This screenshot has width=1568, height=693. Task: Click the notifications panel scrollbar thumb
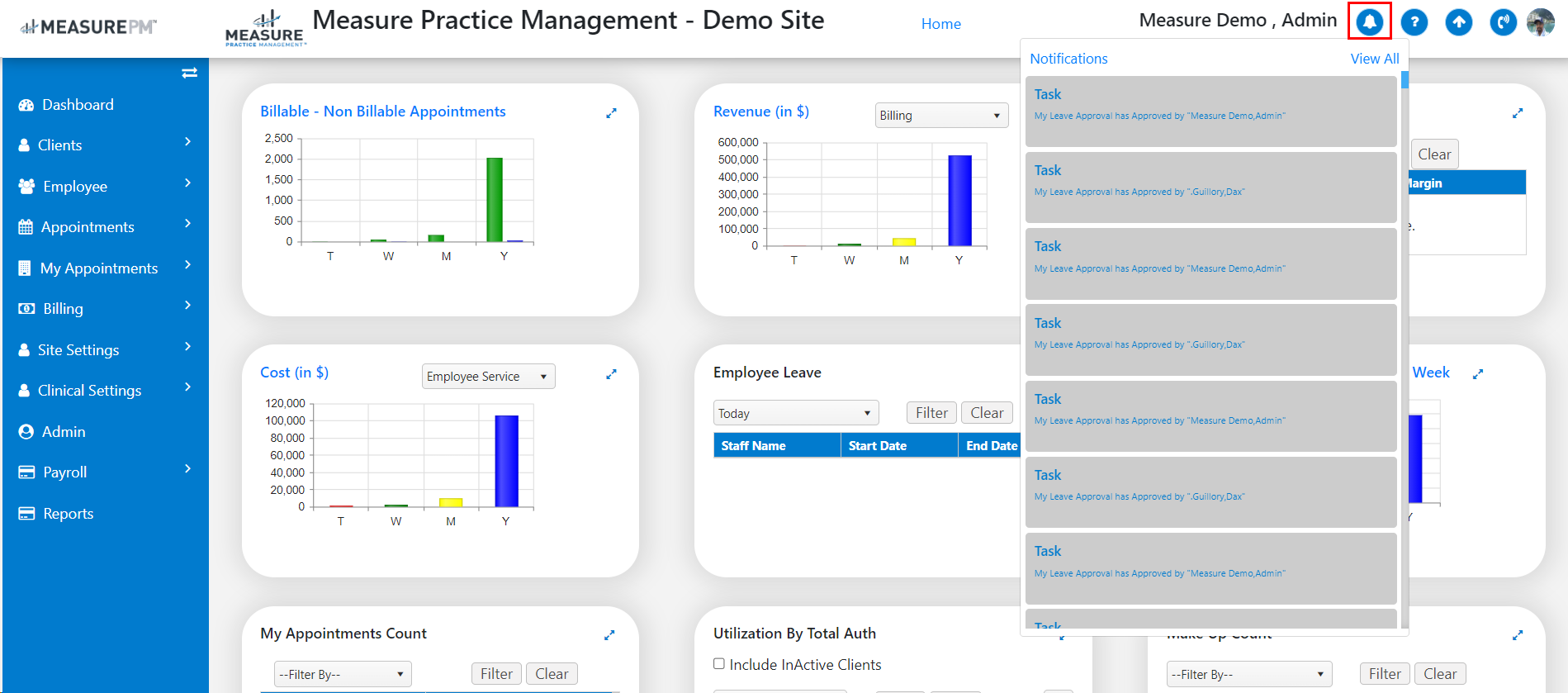click(x=1405, y=80)
